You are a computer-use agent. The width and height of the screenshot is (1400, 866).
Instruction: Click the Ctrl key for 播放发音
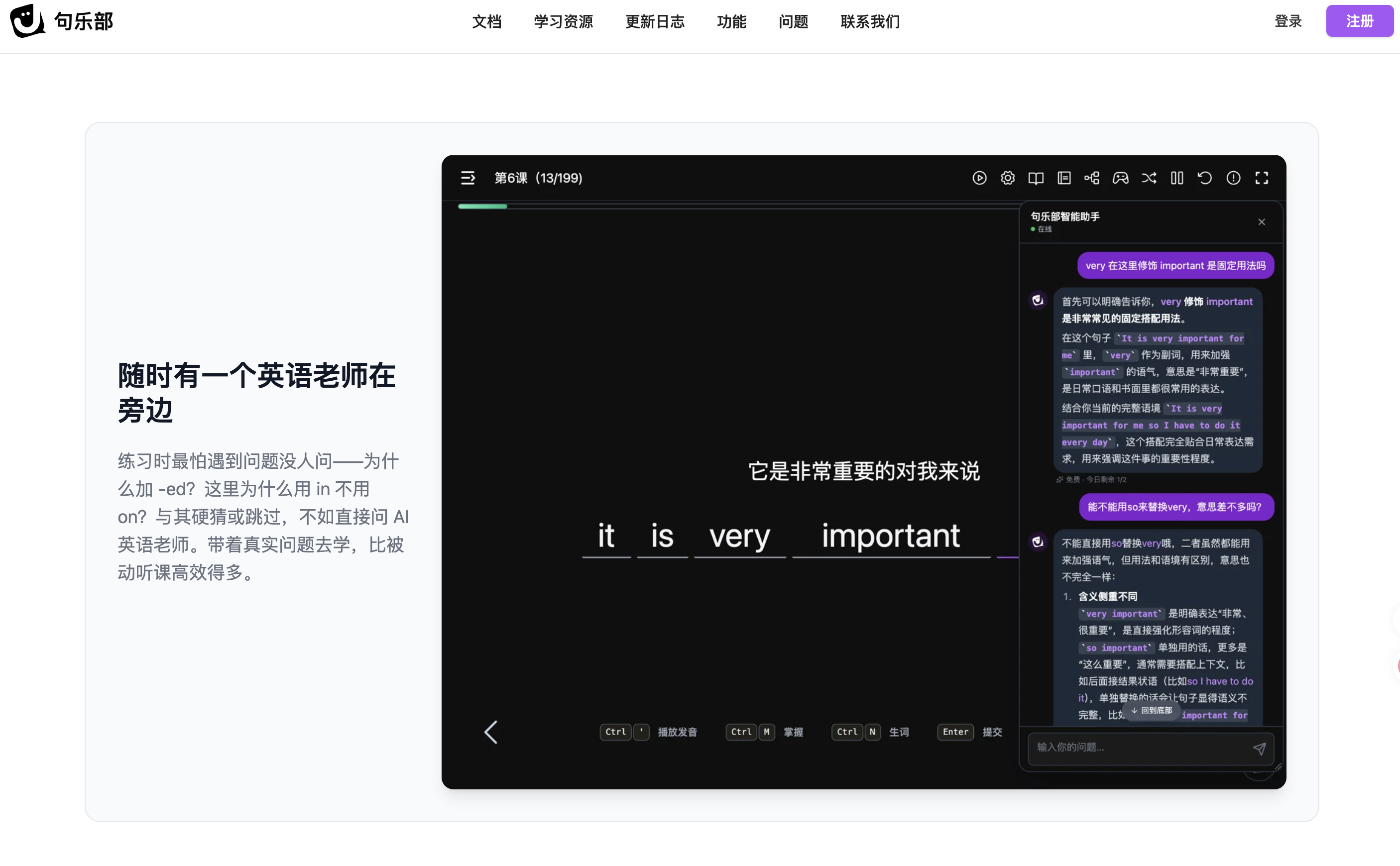(x=615, y=732)
